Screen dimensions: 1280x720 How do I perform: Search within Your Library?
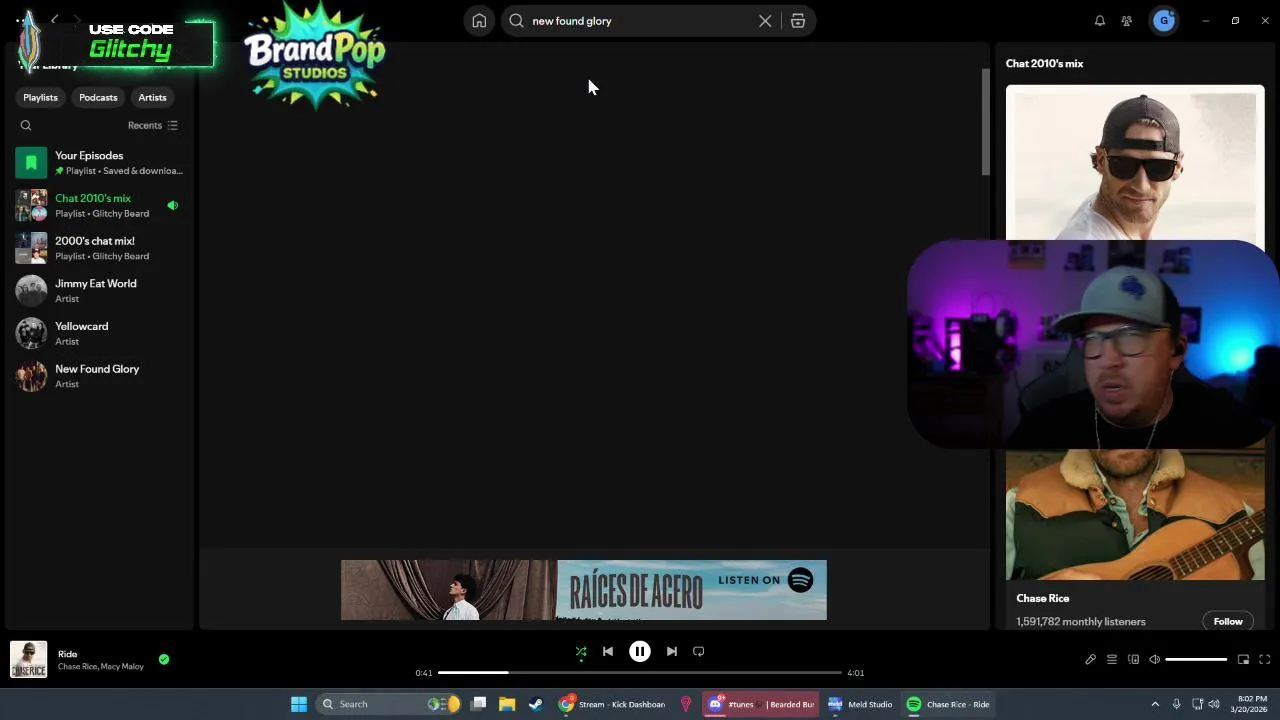(x=26, y=125)
